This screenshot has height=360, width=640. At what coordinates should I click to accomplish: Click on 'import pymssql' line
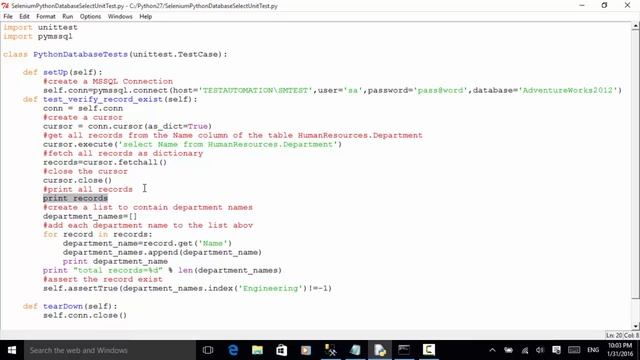click(x=38, y=36)
